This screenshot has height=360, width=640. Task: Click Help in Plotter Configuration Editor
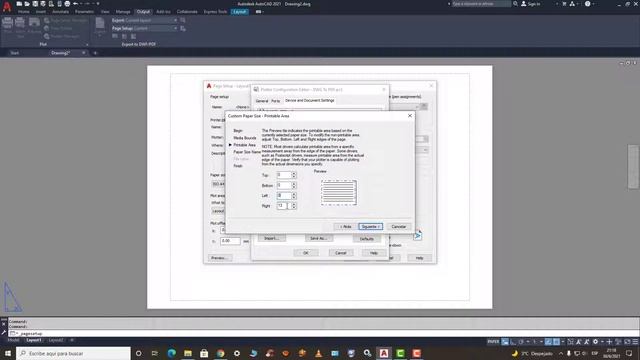[x=373, y=253]
